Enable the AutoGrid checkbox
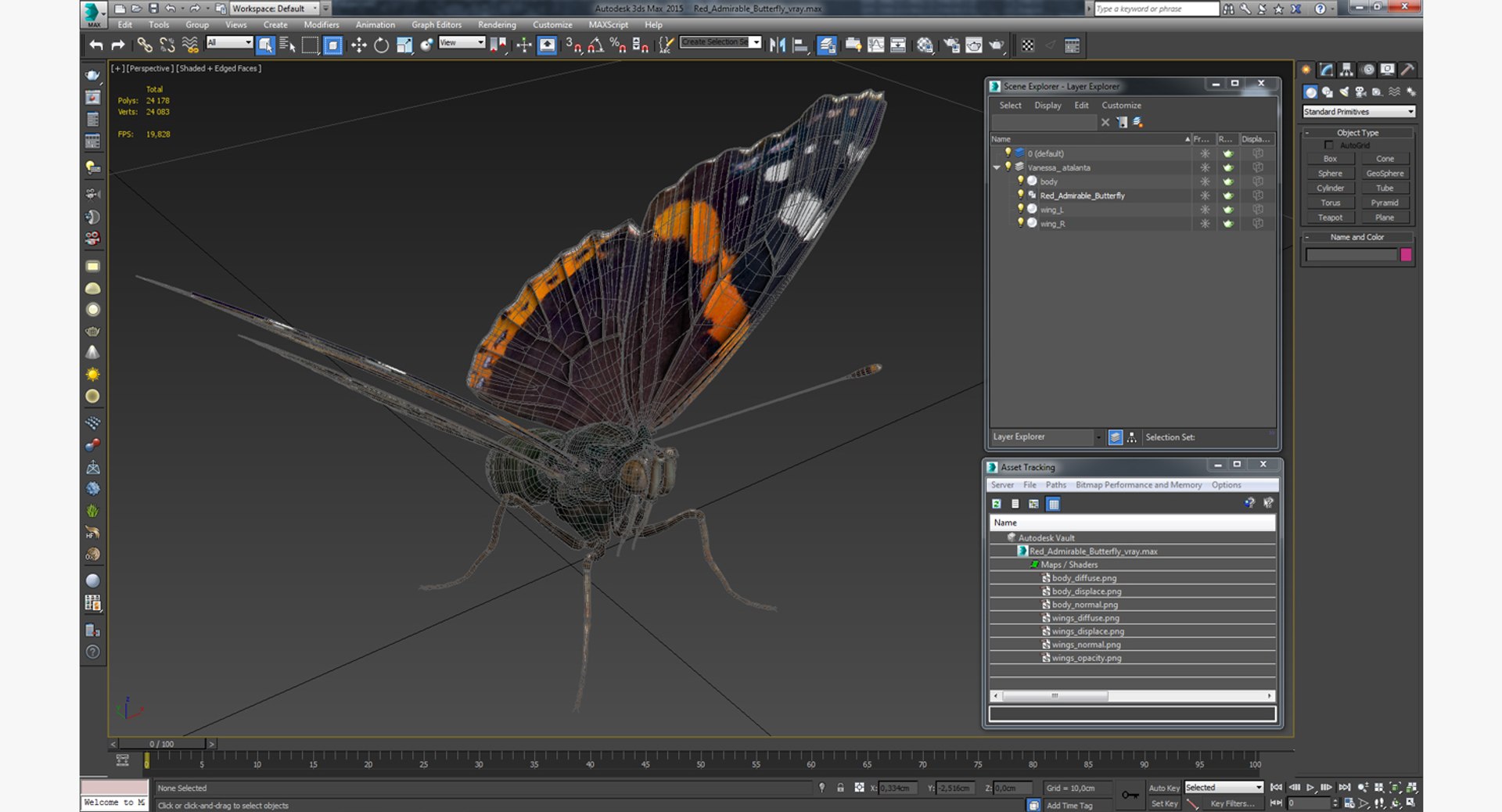 pyautogui.click(x=1328, y=146)
